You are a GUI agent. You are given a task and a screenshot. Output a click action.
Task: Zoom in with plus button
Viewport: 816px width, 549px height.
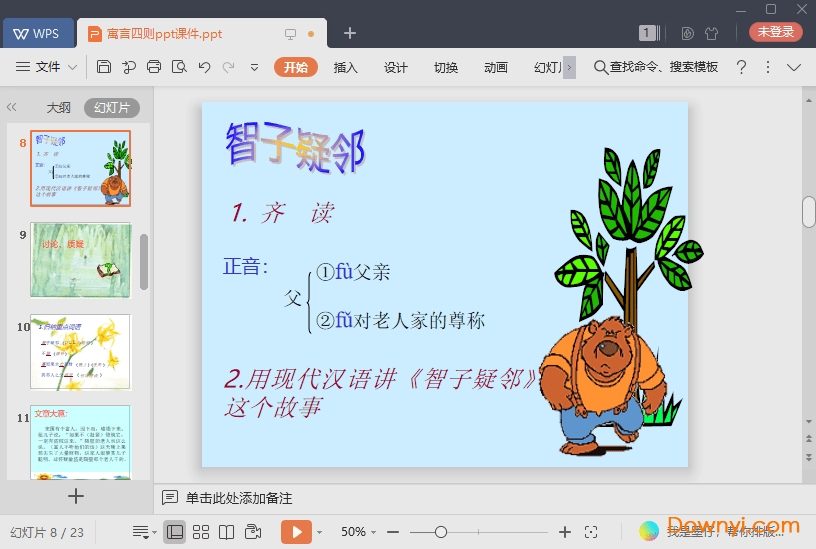click(565, 532)
